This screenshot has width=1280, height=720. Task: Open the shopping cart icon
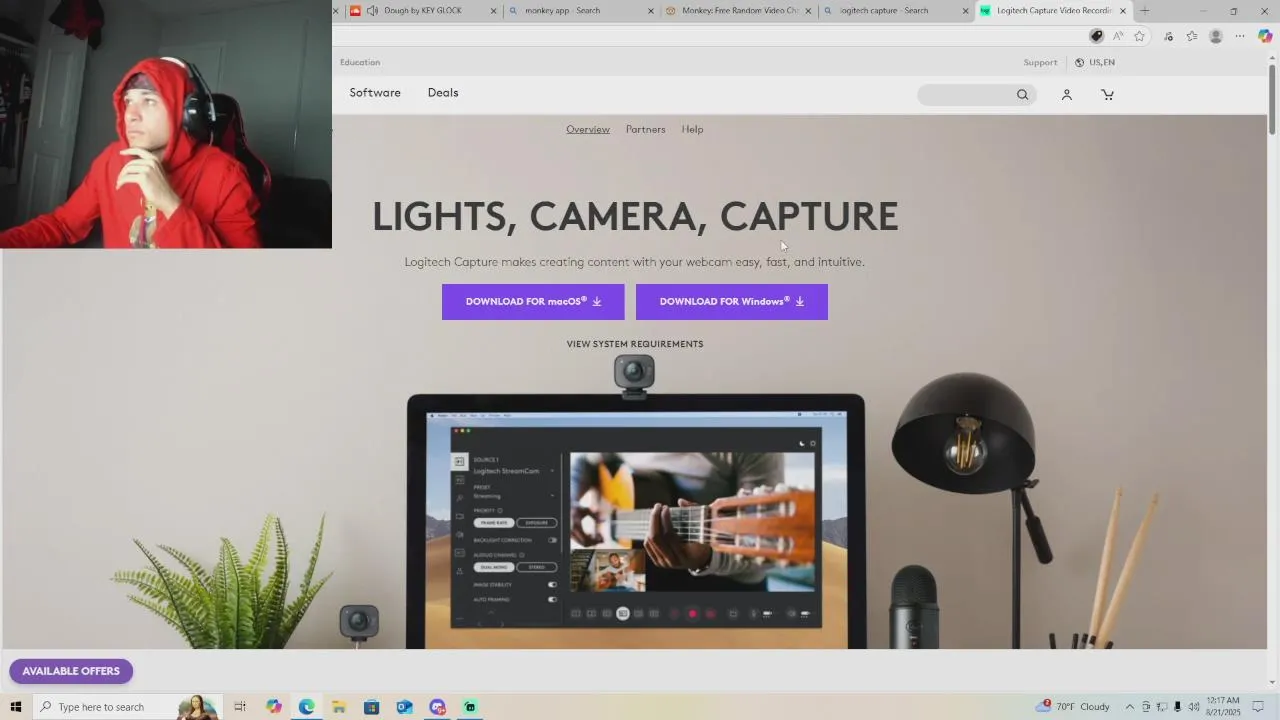tap(1107, 95)
